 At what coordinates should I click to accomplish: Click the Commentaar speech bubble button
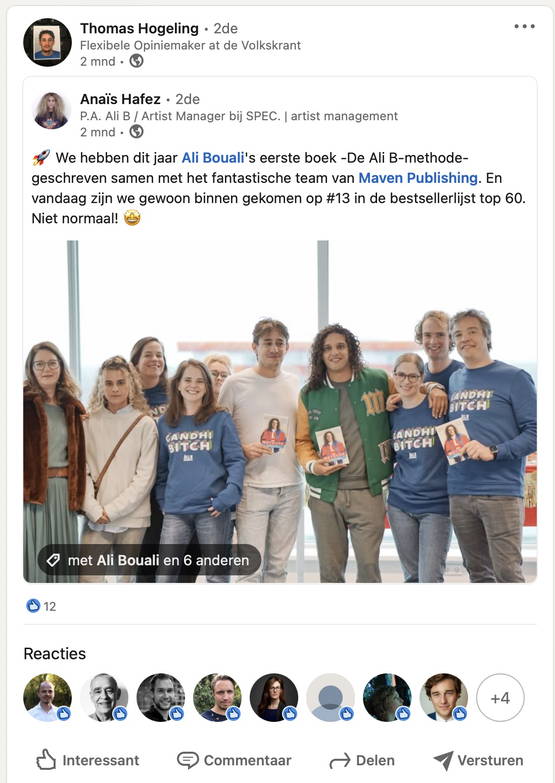[x=234, y=761]
